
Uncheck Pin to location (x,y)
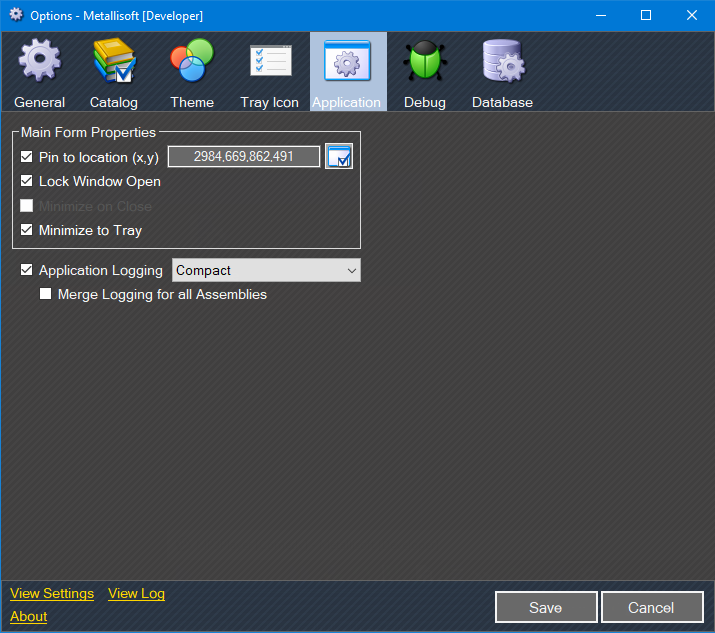(27, 157)
